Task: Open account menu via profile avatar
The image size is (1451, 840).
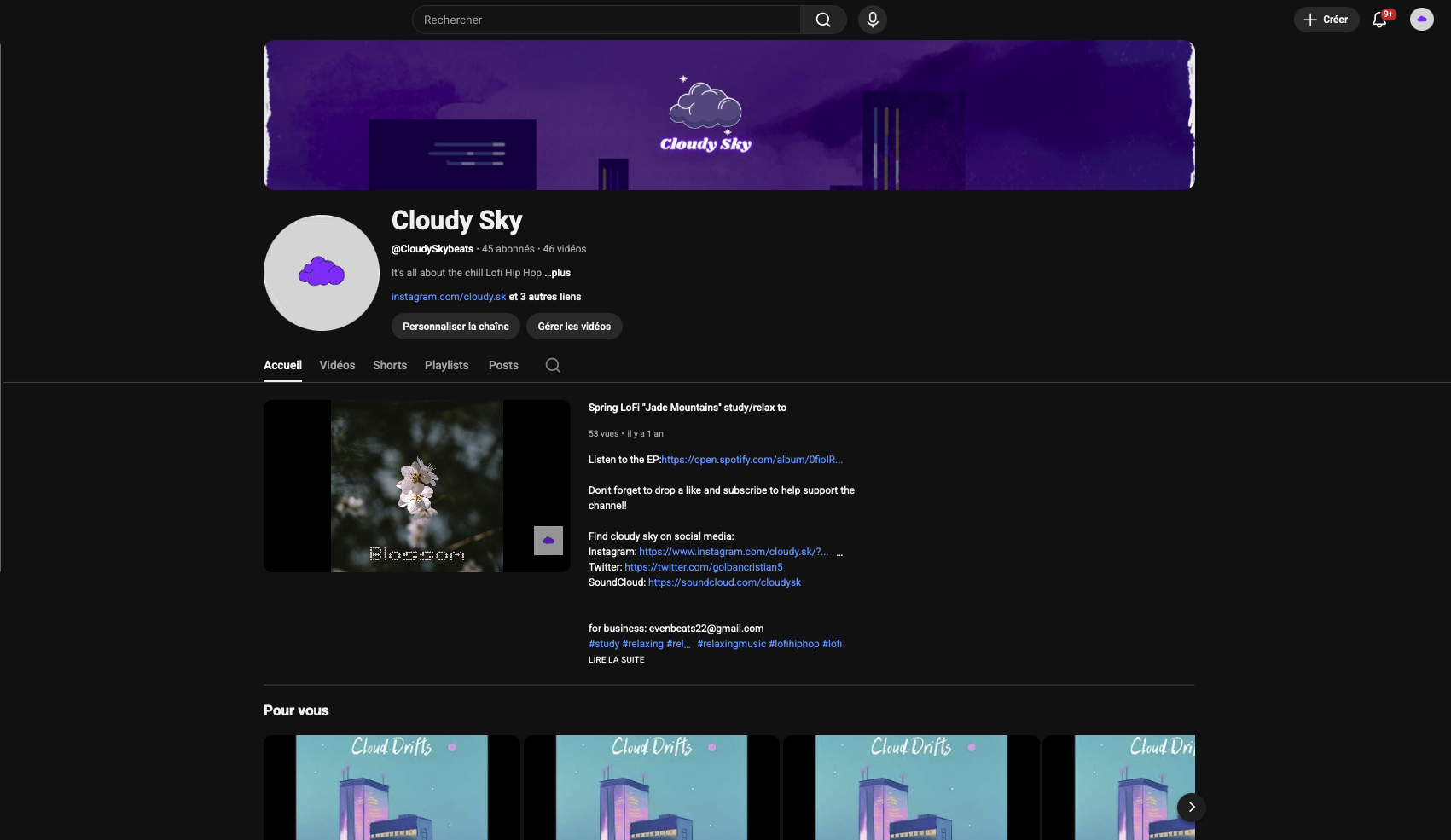Action: coord(1421,20)
